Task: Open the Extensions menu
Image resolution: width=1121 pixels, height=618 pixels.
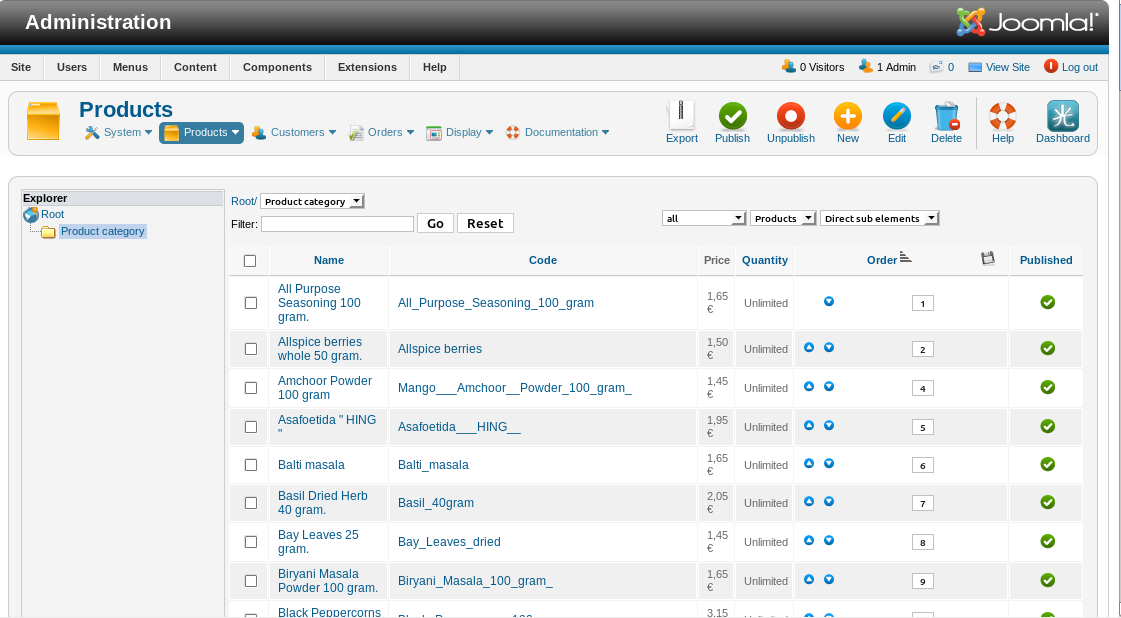Action: [367, 67]
